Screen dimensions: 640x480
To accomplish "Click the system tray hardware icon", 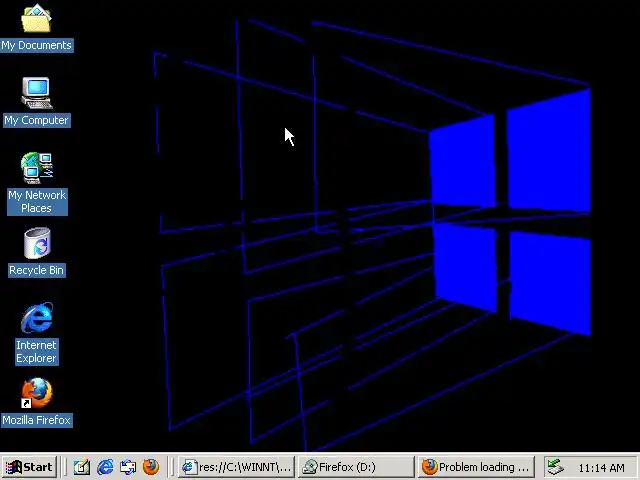I will pos(556,467).
